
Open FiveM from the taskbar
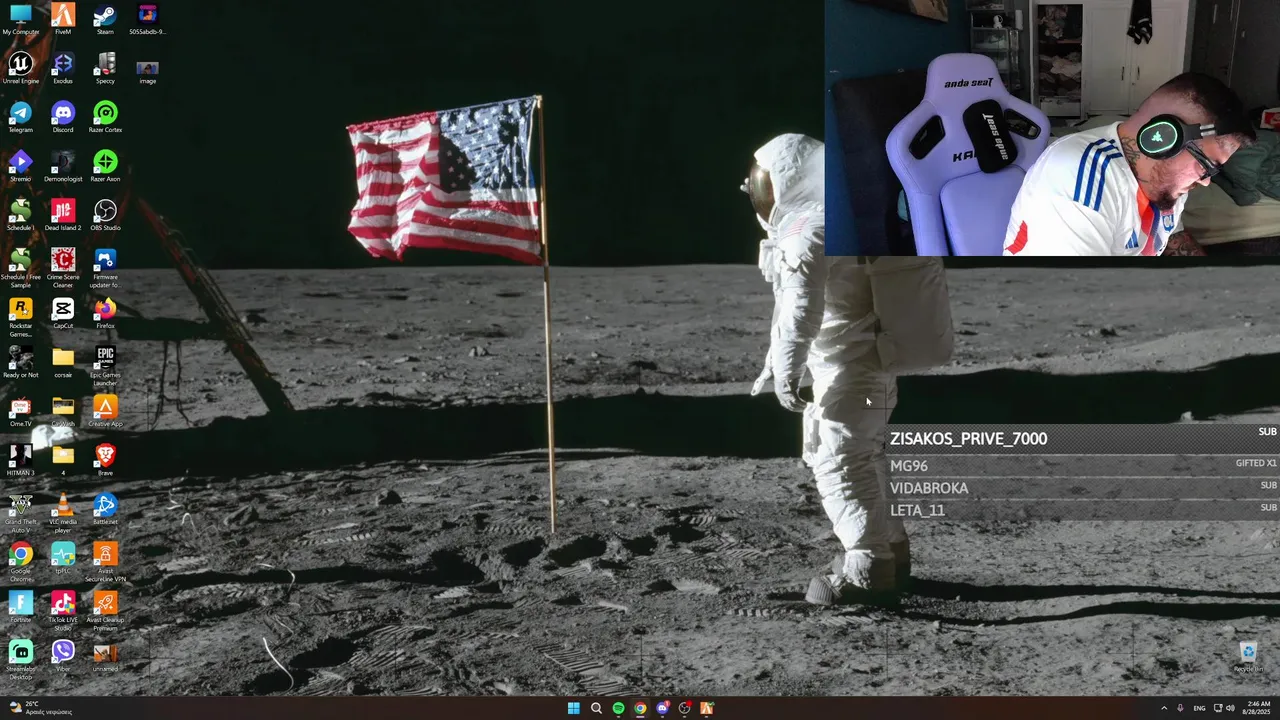tap(707, 708)
